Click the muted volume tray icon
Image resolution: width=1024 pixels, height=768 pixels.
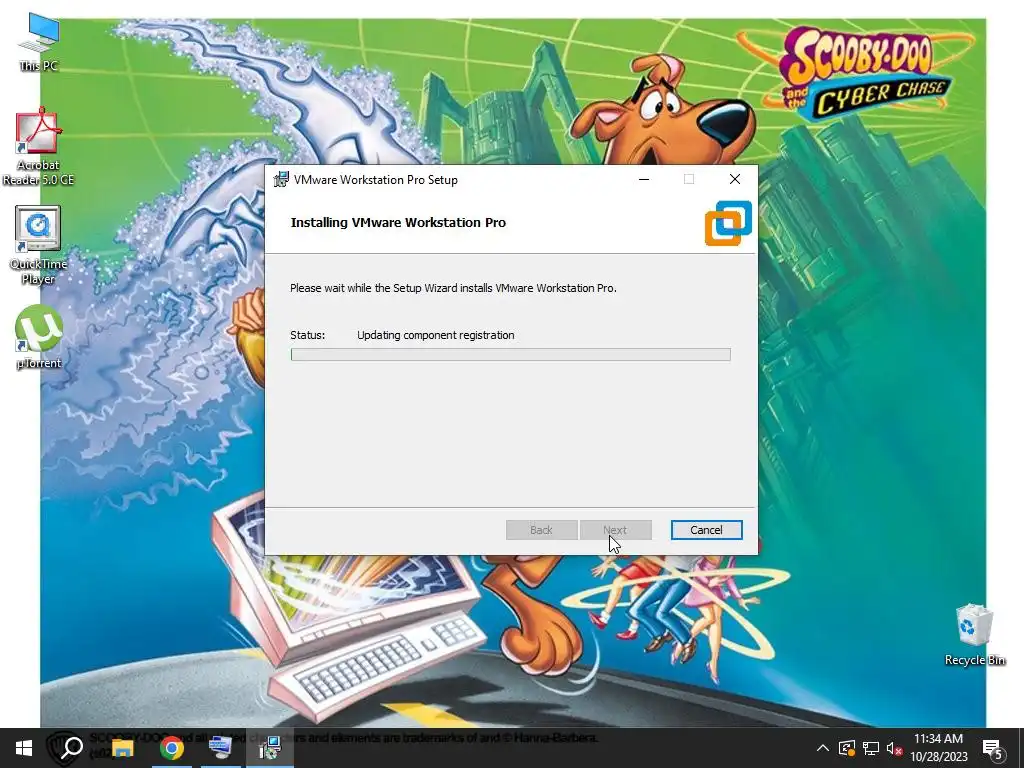(894, 748)
